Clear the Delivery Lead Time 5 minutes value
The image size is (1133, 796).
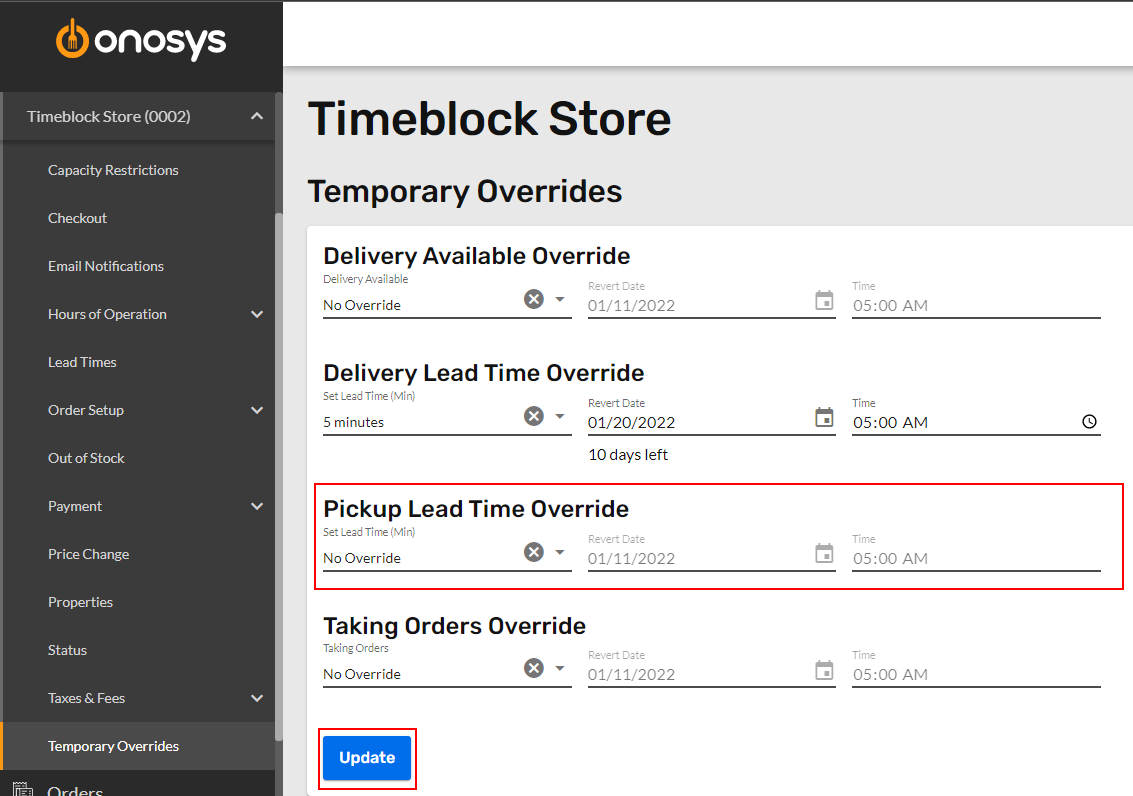pos(533,416)
